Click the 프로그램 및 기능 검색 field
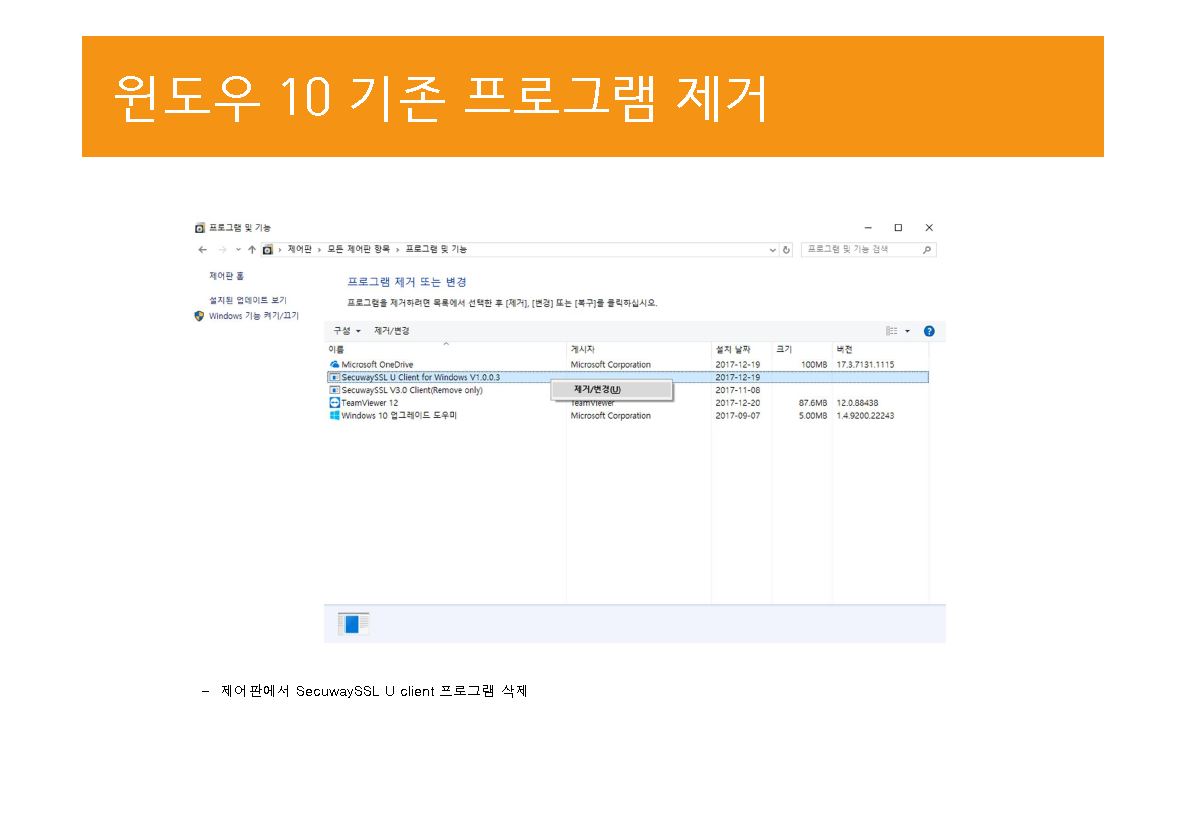This screenshot has height=838, width=1185. (x=860, y=250)
